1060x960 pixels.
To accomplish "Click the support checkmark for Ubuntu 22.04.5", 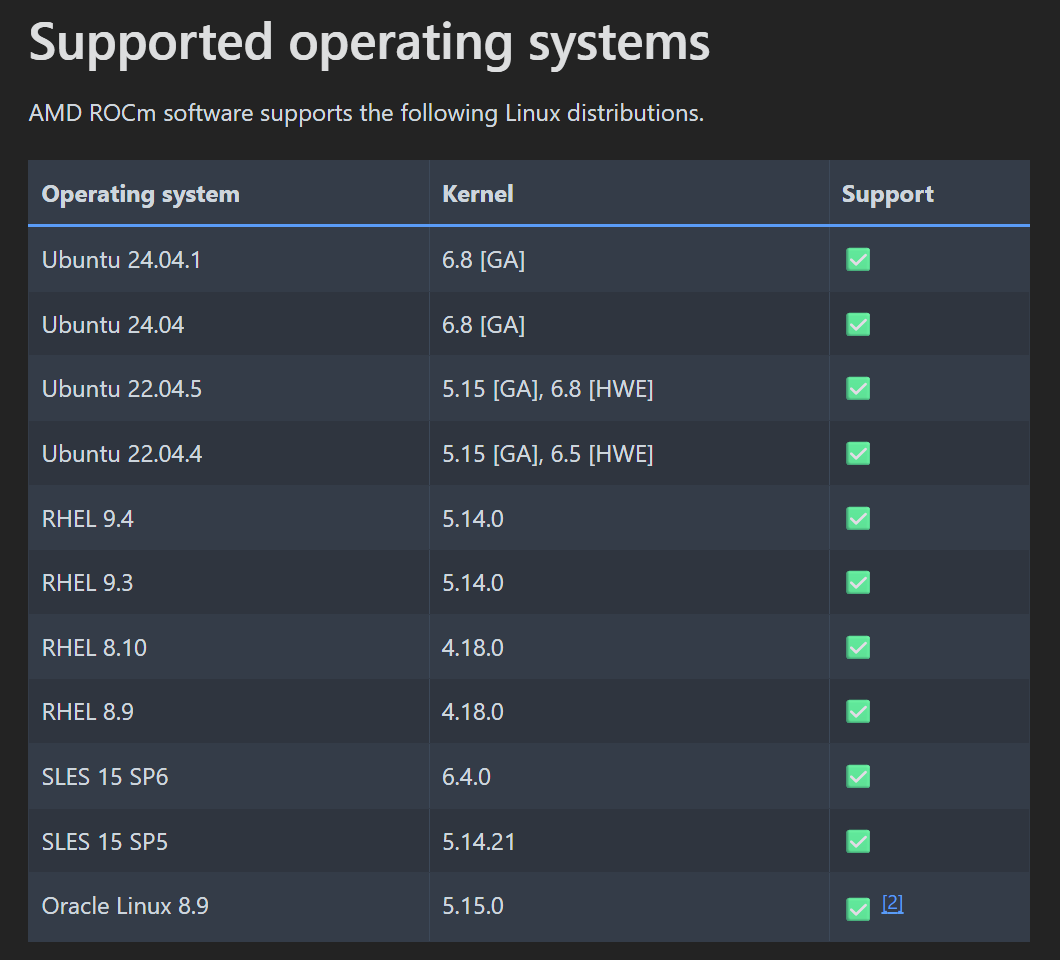I will point(858,389).
